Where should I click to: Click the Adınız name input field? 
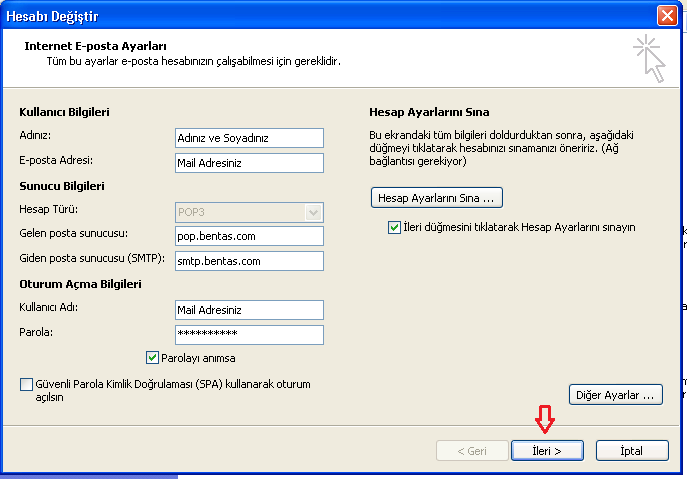[249, 138]
